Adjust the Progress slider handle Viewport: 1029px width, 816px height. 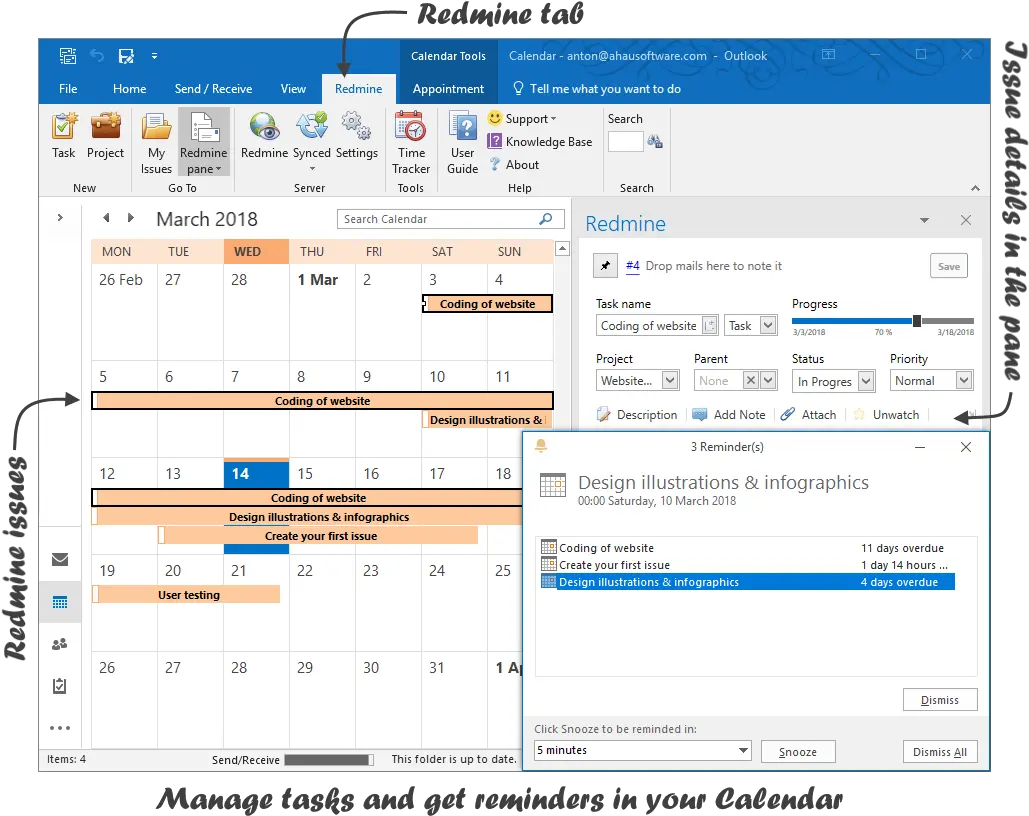(917, 321)
